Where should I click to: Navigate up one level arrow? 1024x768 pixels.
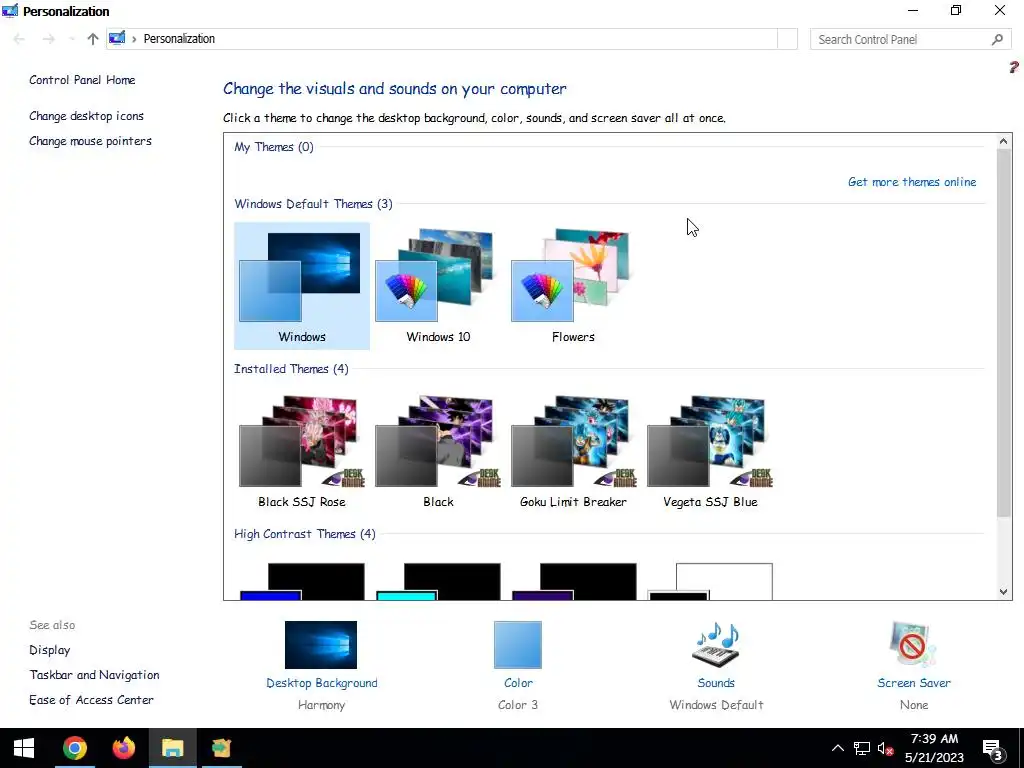pyautogui.click(x=93, y=39)
